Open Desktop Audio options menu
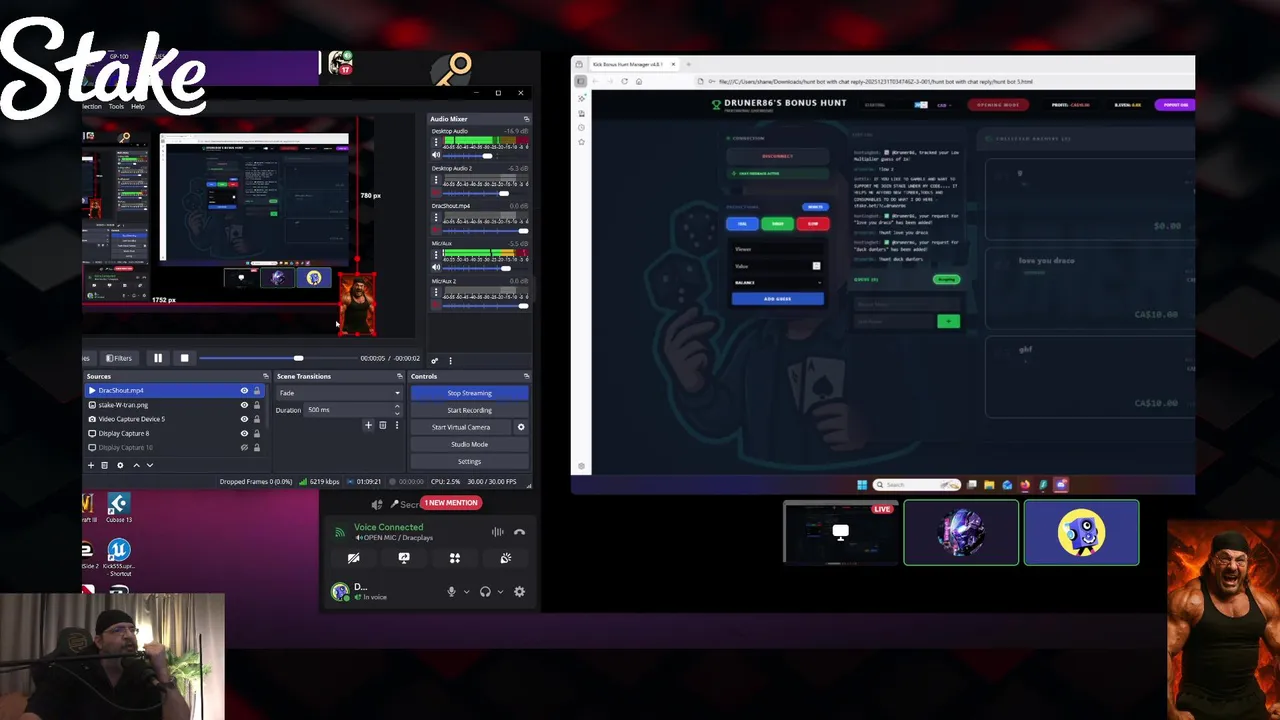This screenshot has height=720, width=1280. (x=436, y=144)
